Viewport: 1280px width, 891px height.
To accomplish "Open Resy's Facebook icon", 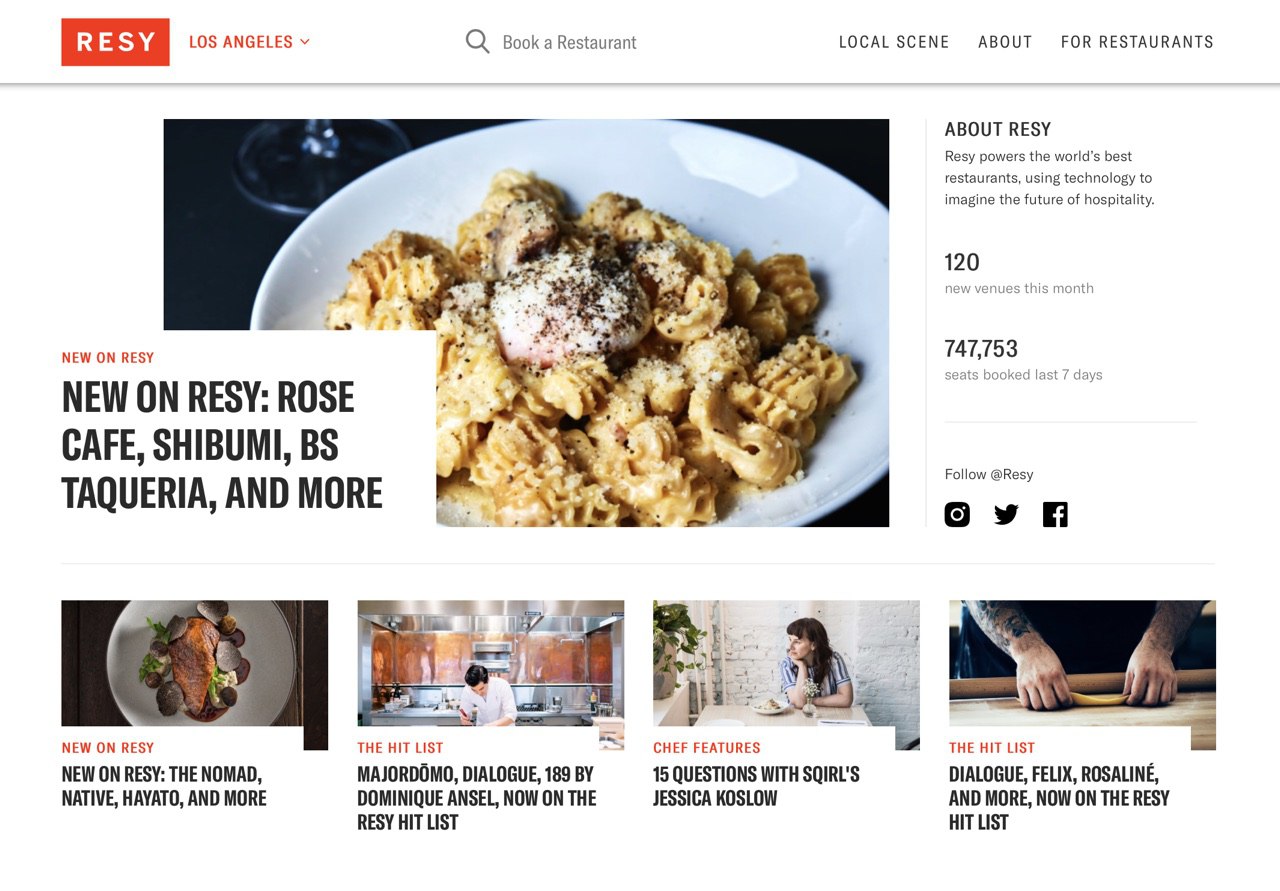I will point(1055,514).
